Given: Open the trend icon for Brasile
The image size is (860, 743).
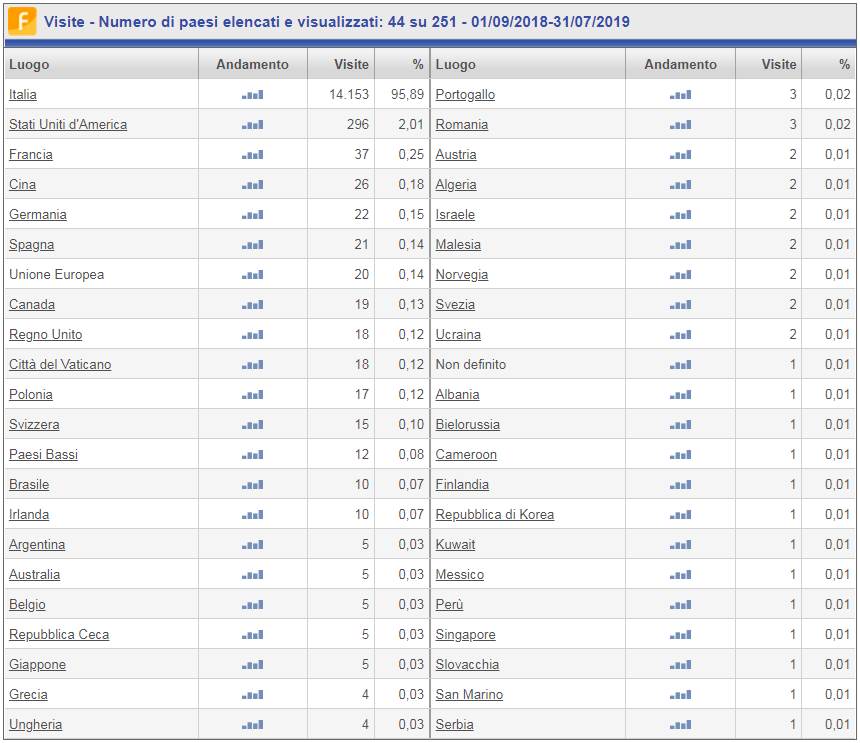Looking at the screenshot, I should [x=252, y=485].
